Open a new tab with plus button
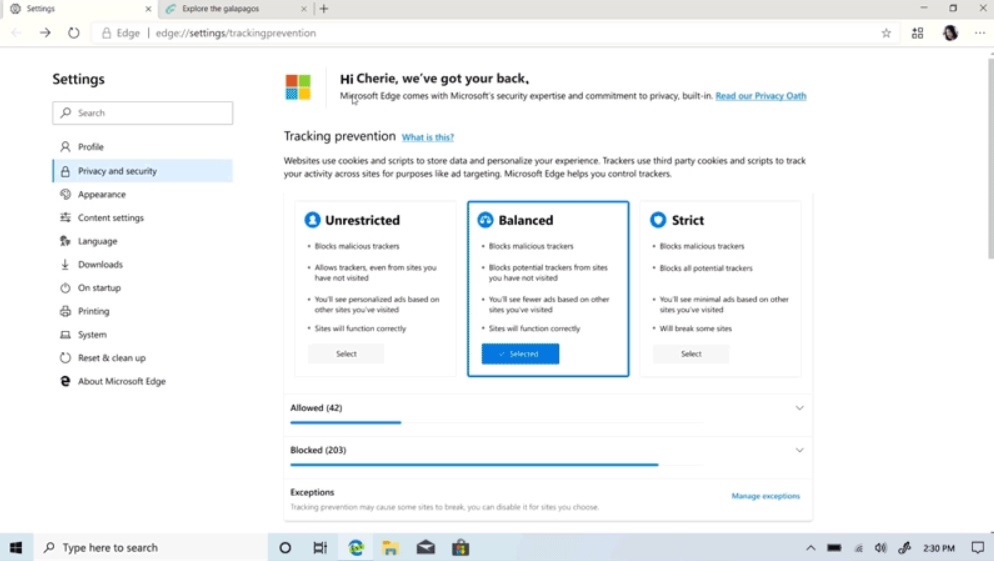Screen dimensions: 994x561 [324, 9]
